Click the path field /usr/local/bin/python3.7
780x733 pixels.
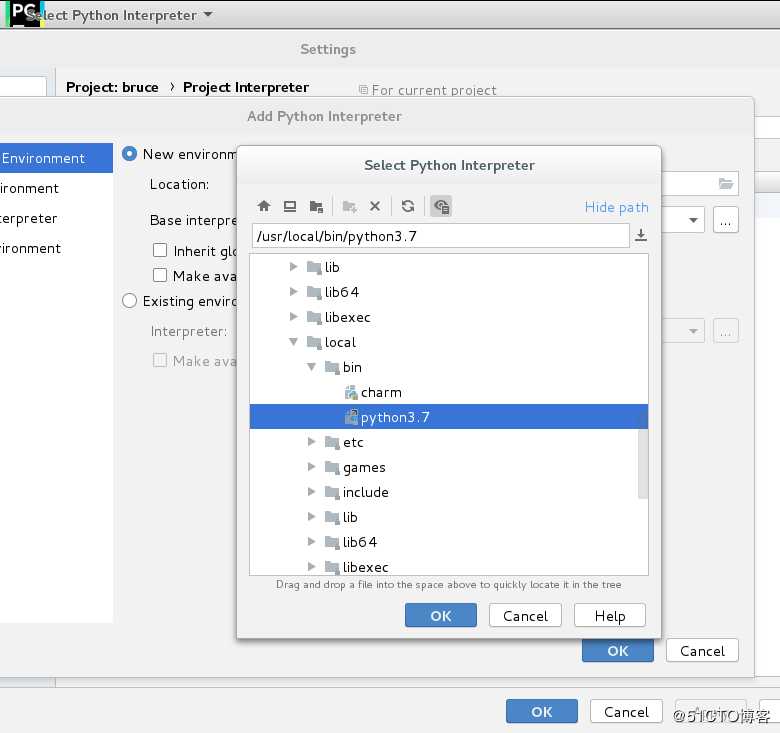441,235
